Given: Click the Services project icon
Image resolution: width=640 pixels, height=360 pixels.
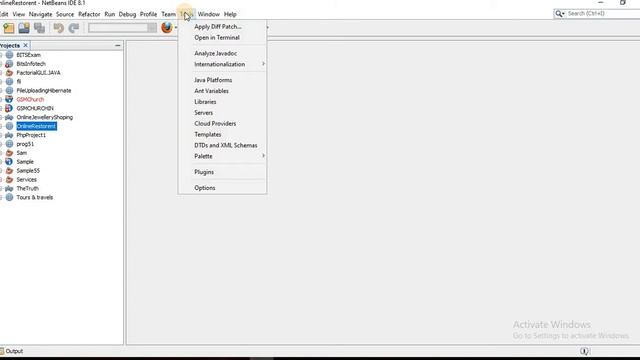Looking at the screenshot, I should (9, 180).
